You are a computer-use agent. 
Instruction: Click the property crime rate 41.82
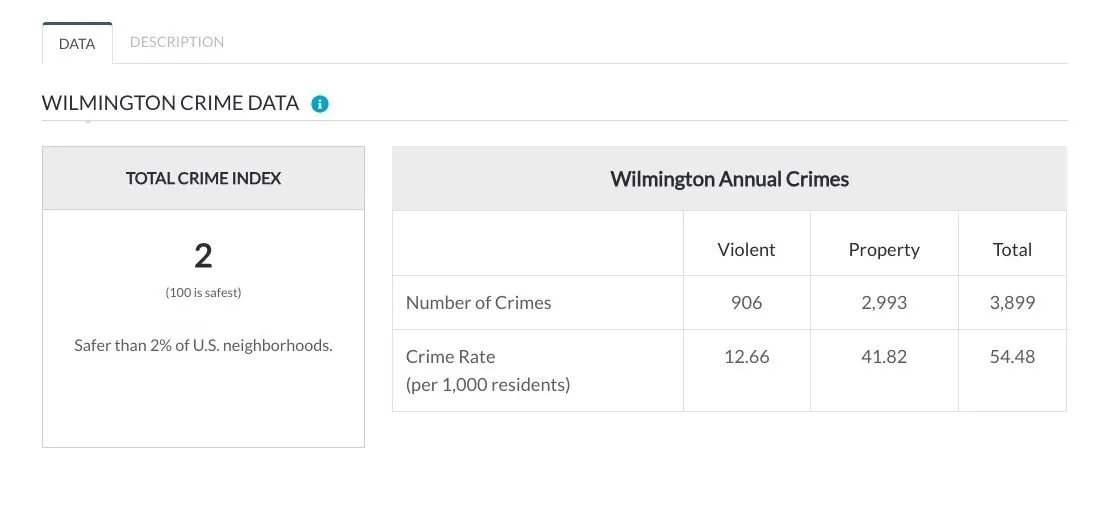884,357
